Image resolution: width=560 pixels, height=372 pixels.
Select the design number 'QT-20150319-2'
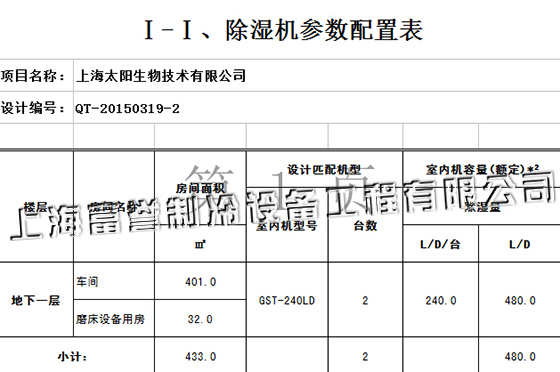[x=127, y=109]
